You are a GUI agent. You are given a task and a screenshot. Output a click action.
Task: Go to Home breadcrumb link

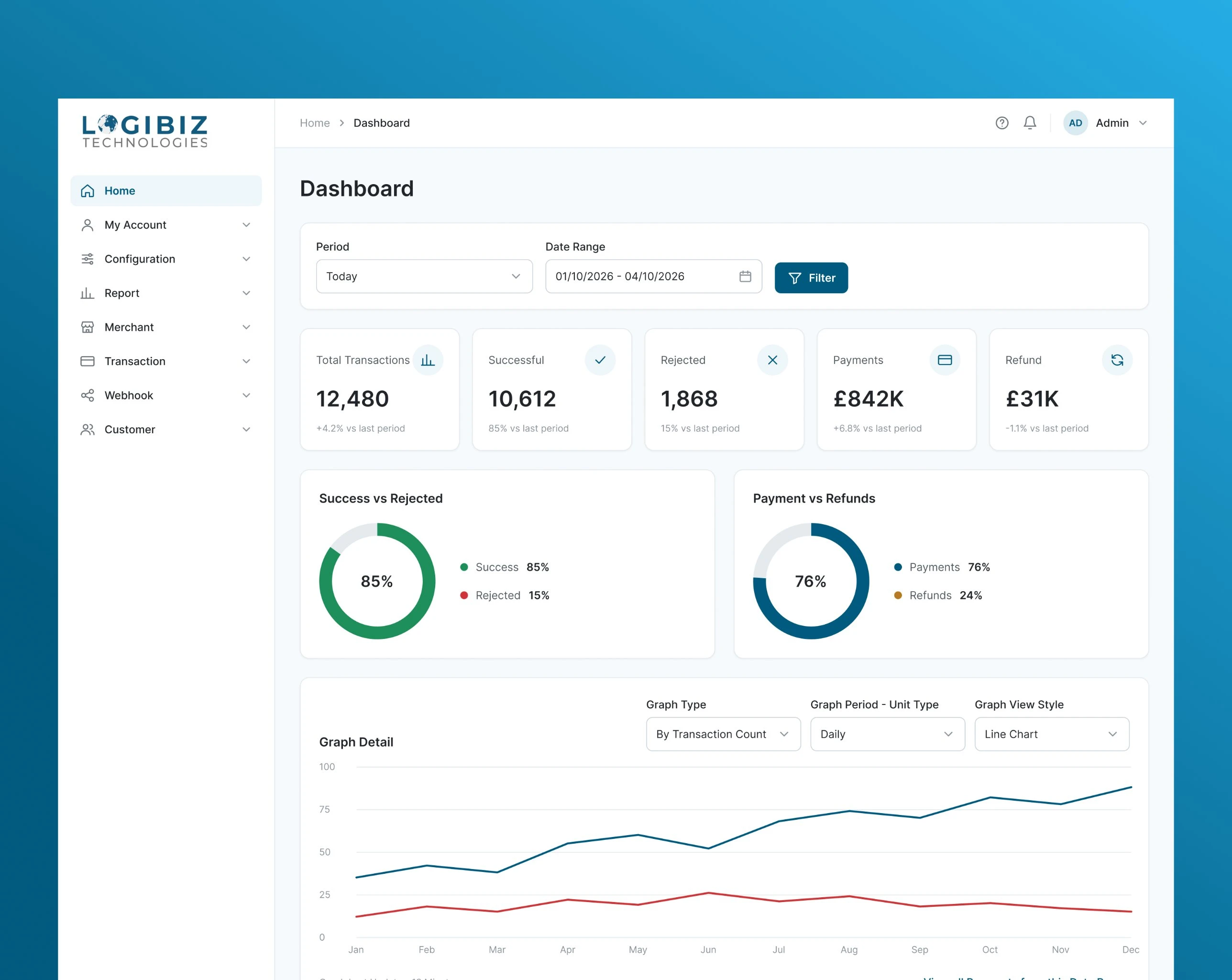coord(315,123)
